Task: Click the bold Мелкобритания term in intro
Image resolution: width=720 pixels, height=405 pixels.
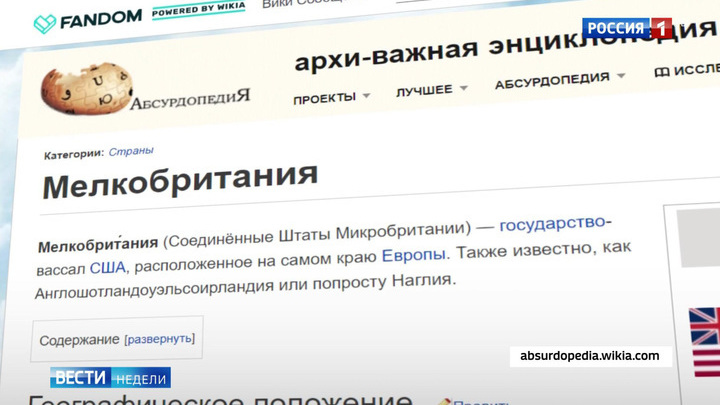Action: point(98,244)
